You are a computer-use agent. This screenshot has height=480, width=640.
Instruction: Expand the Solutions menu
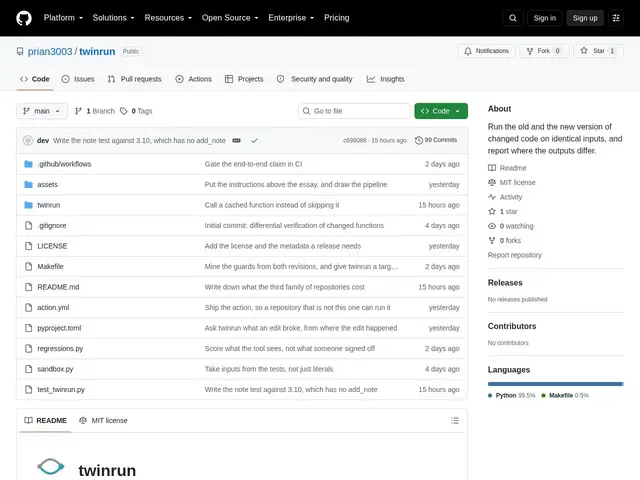tap(113, 18)
